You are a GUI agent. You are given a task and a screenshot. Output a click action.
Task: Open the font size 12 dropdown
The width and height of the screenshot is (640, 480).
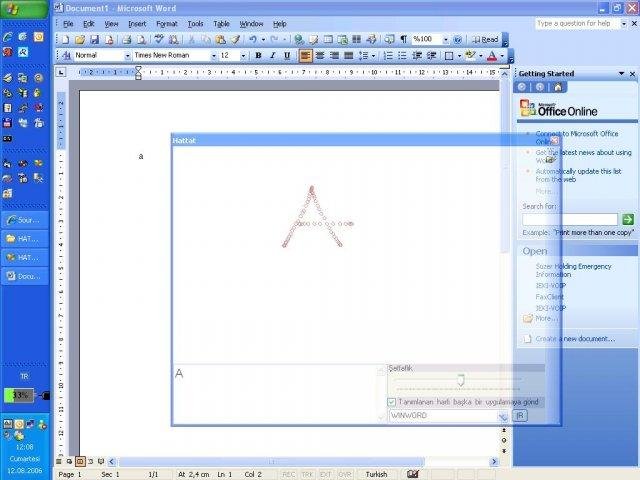tap(243, 56)
